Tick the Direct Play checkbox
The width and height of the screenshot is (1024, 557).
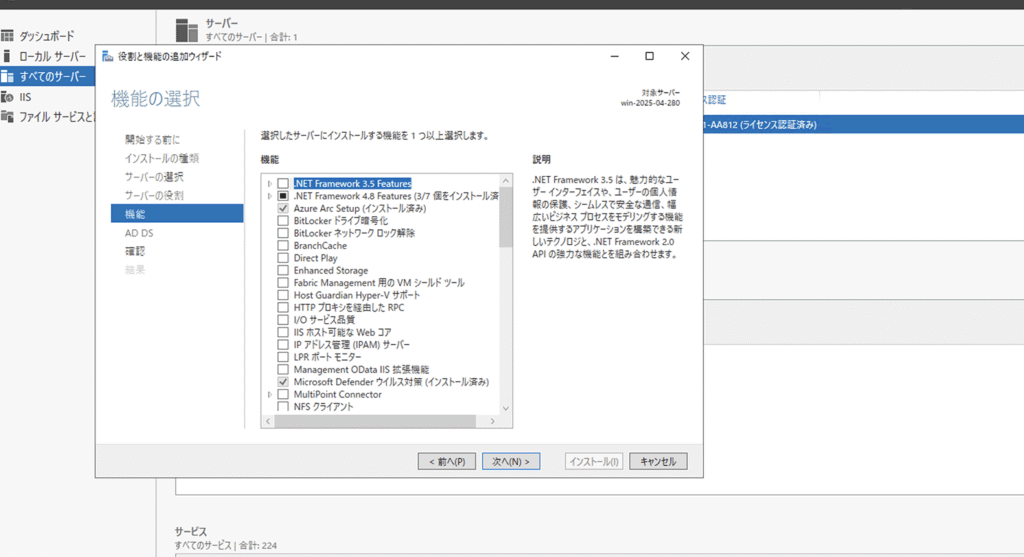coord(283,258)
